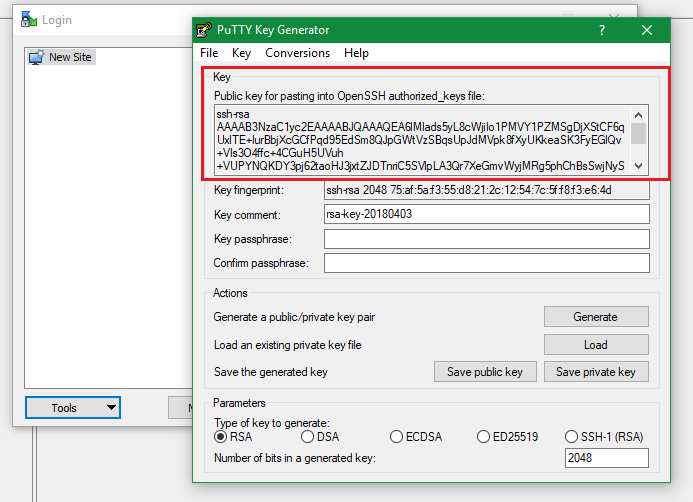Screen dimensions: 693x502
Task: Close the PuTTY Key Generator window
Action: point(647,30)
